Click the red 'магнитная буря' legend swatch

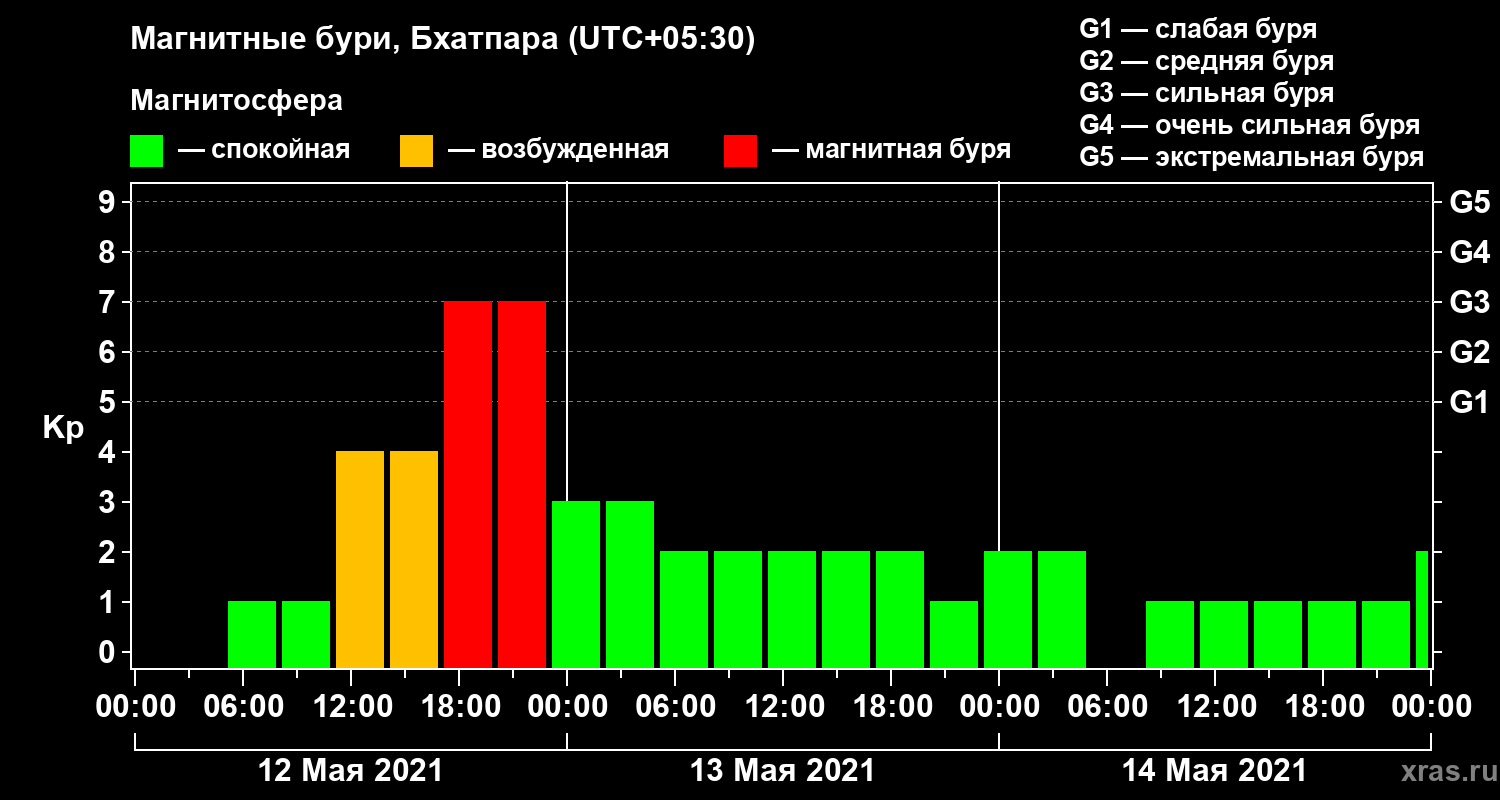[740, 151]
